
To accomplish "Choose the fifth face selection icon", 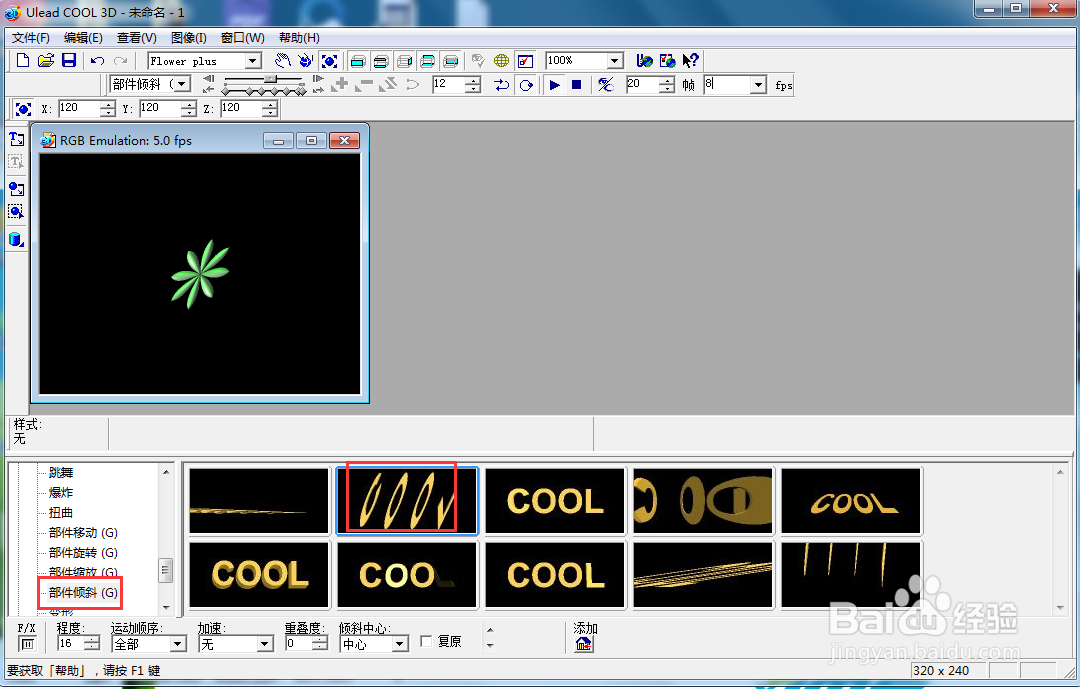I will (x=451, y=61).
